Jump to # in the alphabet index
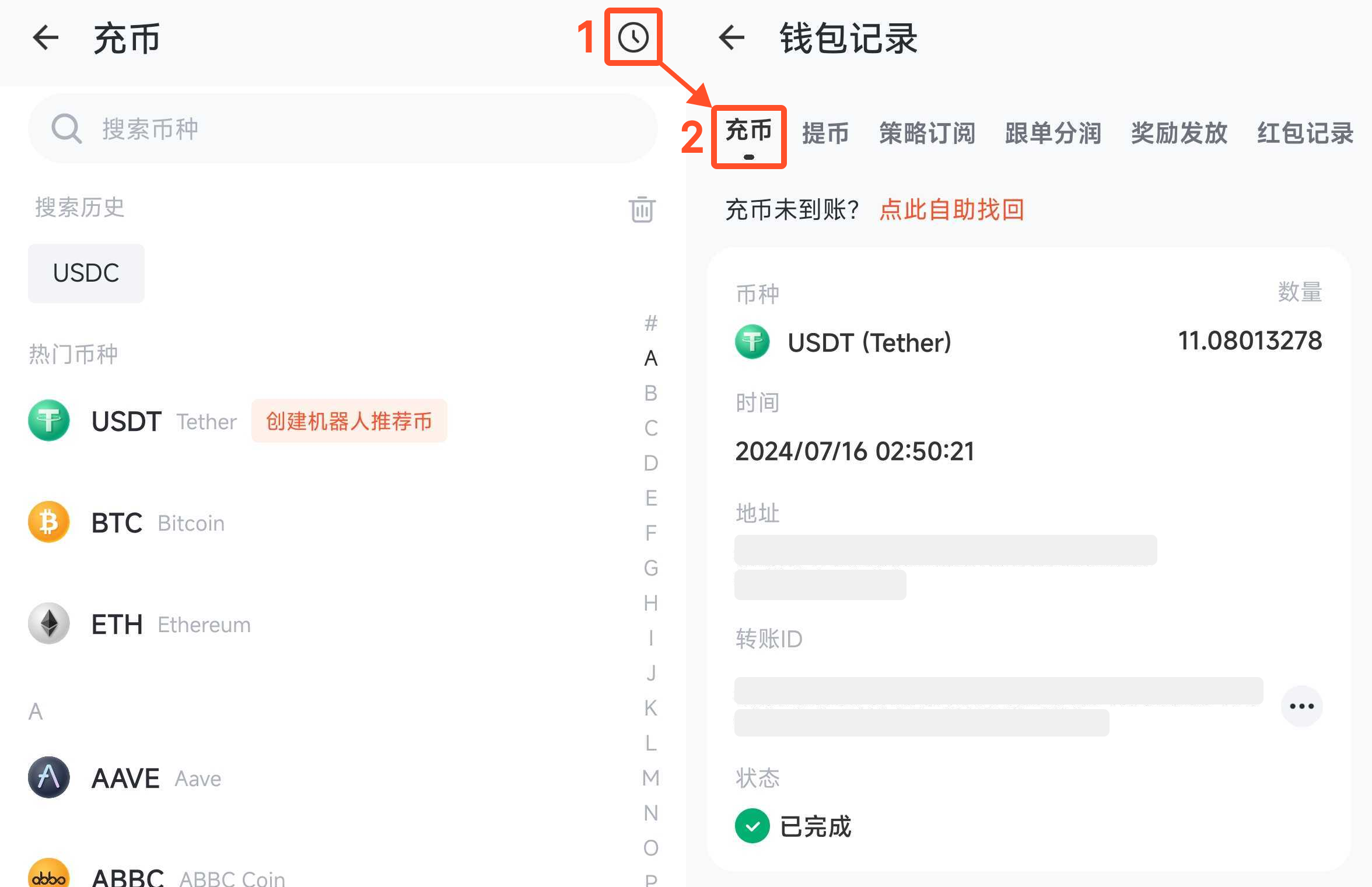This screenshot has width=1372, height=887. [651, 322]
